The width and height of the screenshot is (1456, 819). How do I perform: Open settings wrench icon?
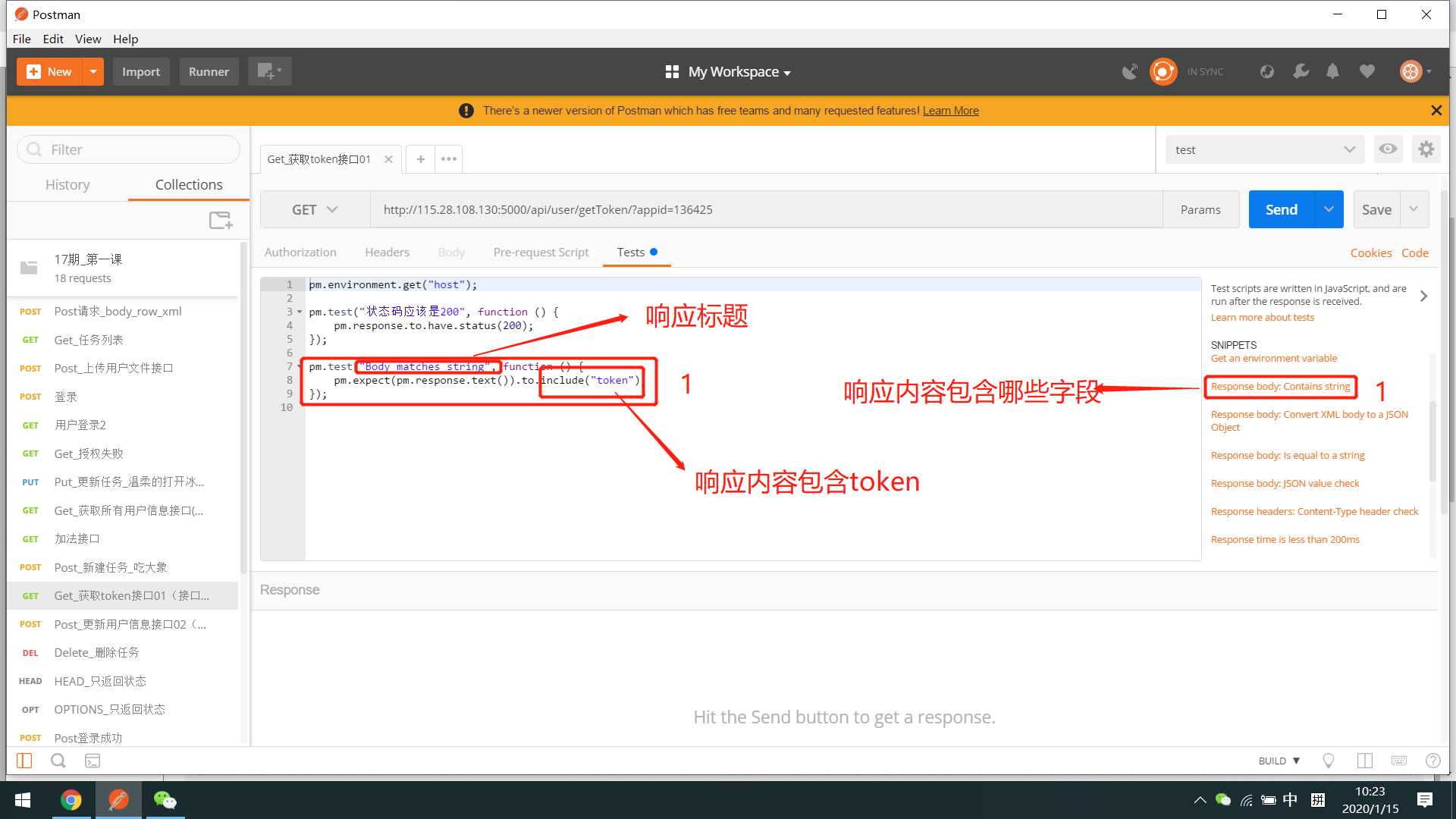click(1301, 71)
